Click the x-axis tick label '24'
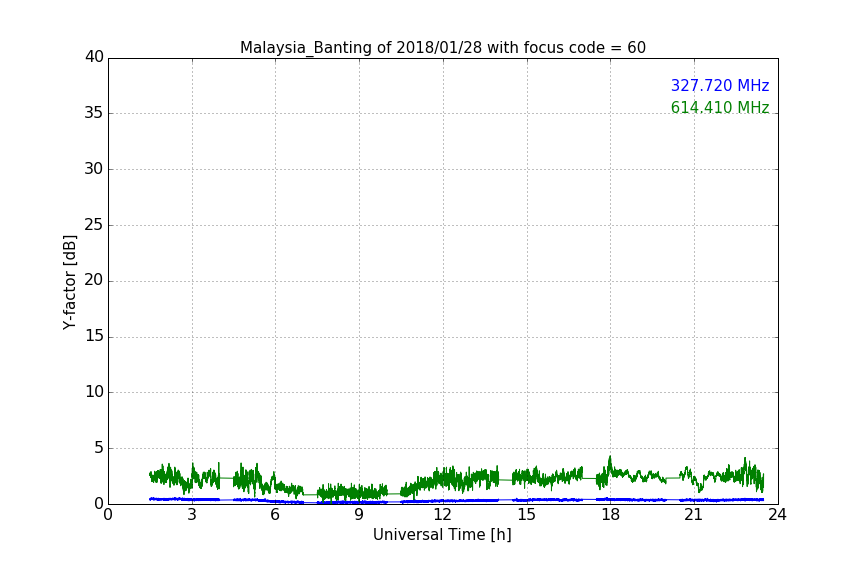864x576 pixels. (x=777, y=515)
